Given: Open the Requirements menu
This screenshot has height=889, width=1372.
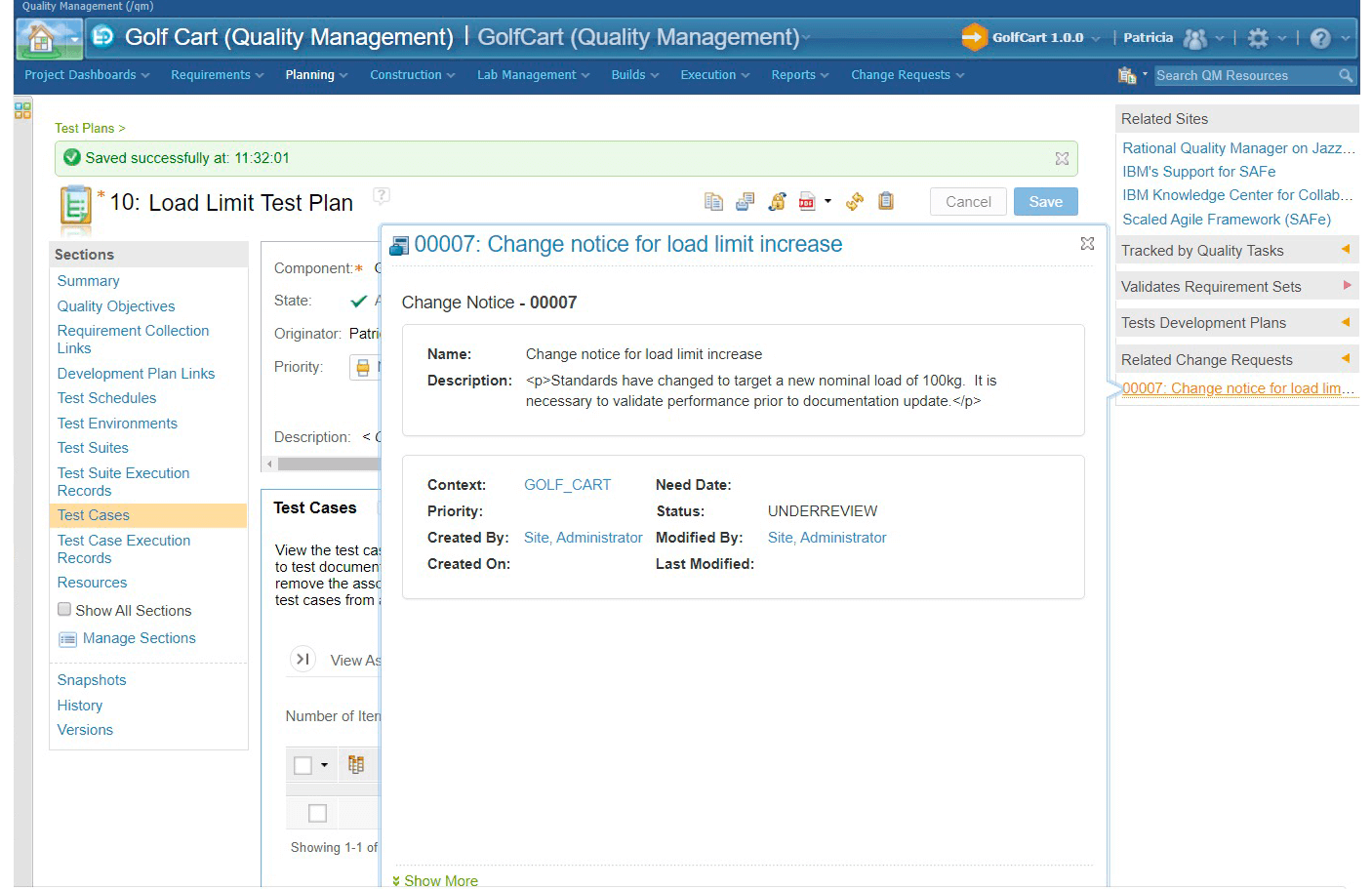Looking at the screenshot, I should tap(218, 75).
